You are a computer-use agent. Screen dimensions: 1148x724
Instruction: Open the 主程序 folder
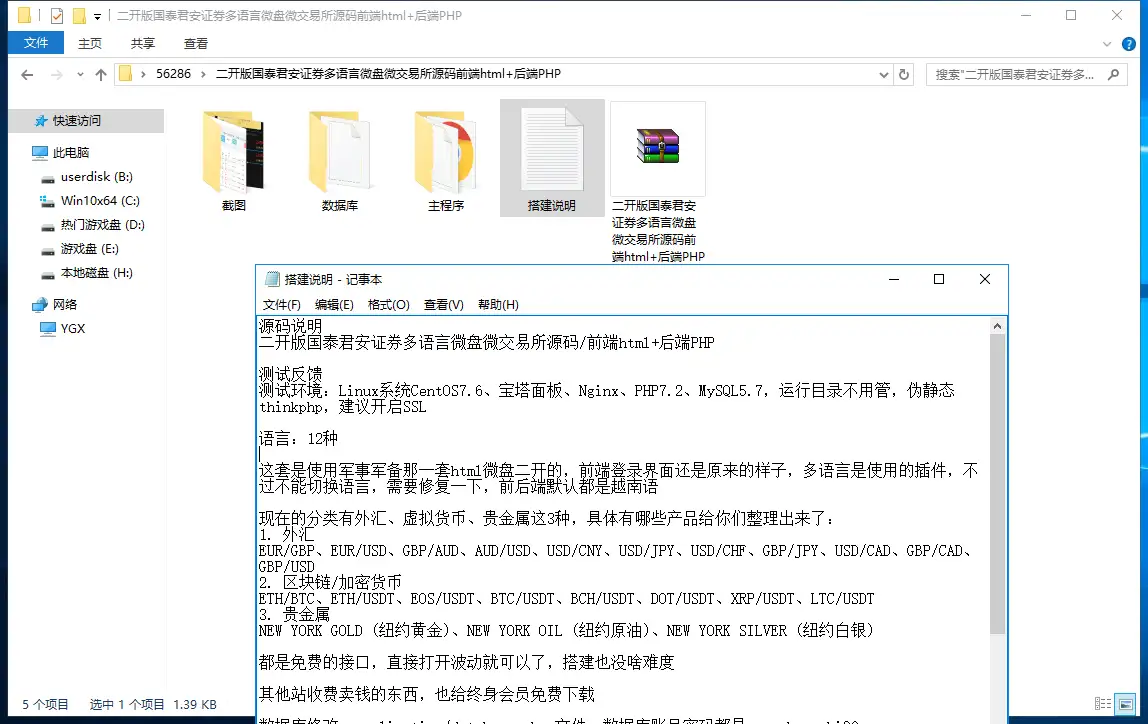point(446,150)
